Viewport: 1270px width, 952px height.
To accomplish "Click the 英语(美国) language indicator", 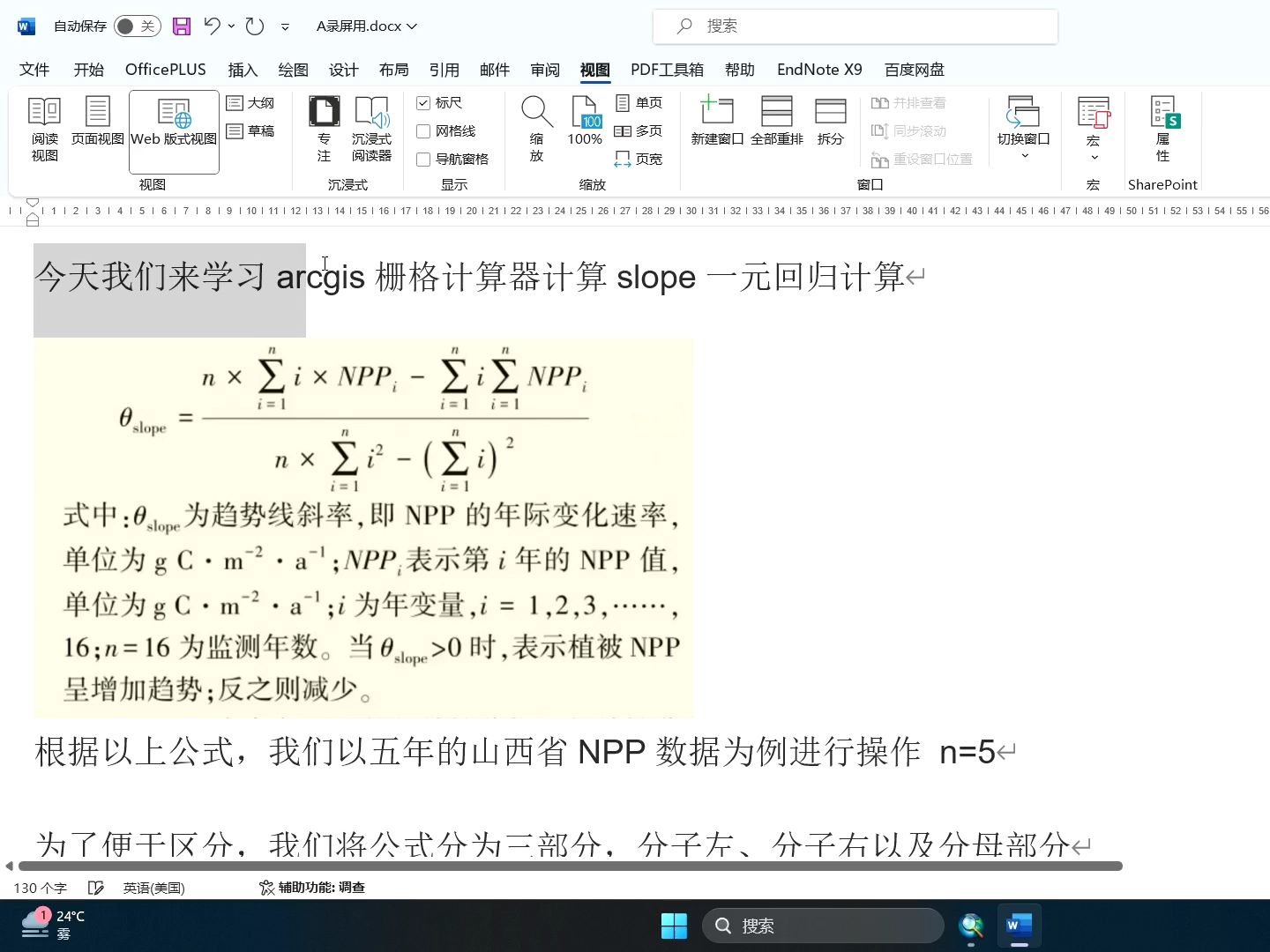I will (154, 888).
